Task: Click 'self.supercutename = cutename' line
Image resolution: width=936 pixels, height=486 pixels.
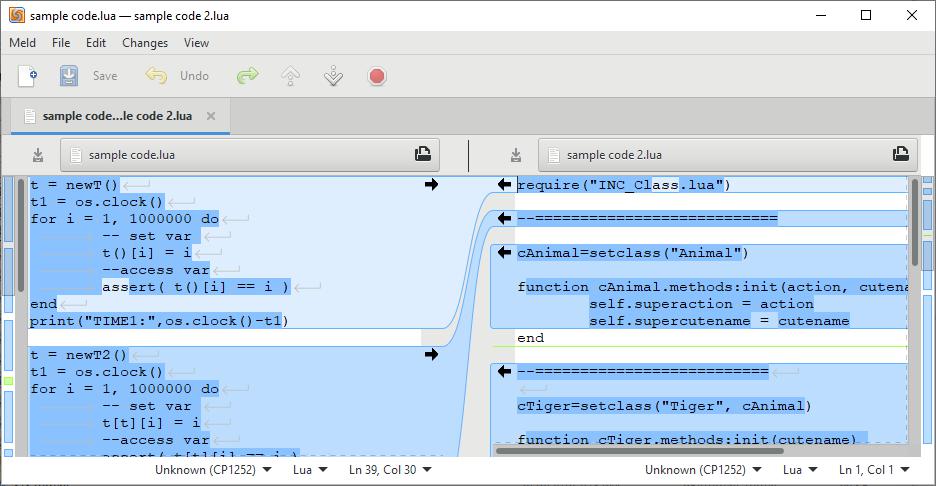Action: click(x=719, y=321)
